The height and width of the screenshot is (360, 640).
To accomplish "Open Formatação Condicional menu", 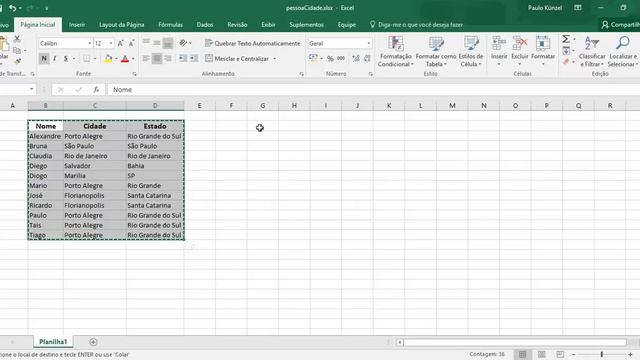I will pos(395,52).
